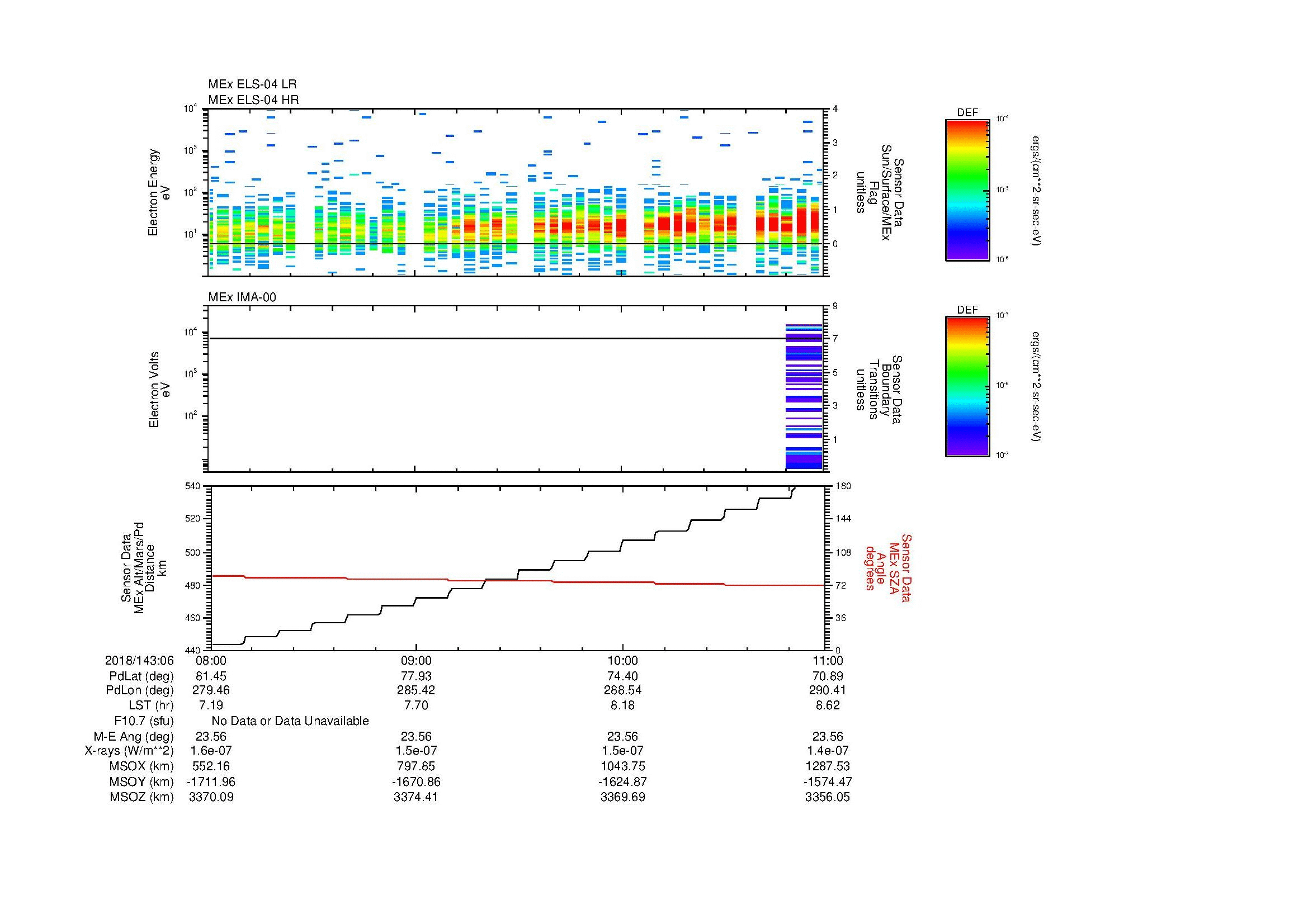Click MSOX value 1043.75
Viewport: 1308px width, 924px height.
(622, 766)
